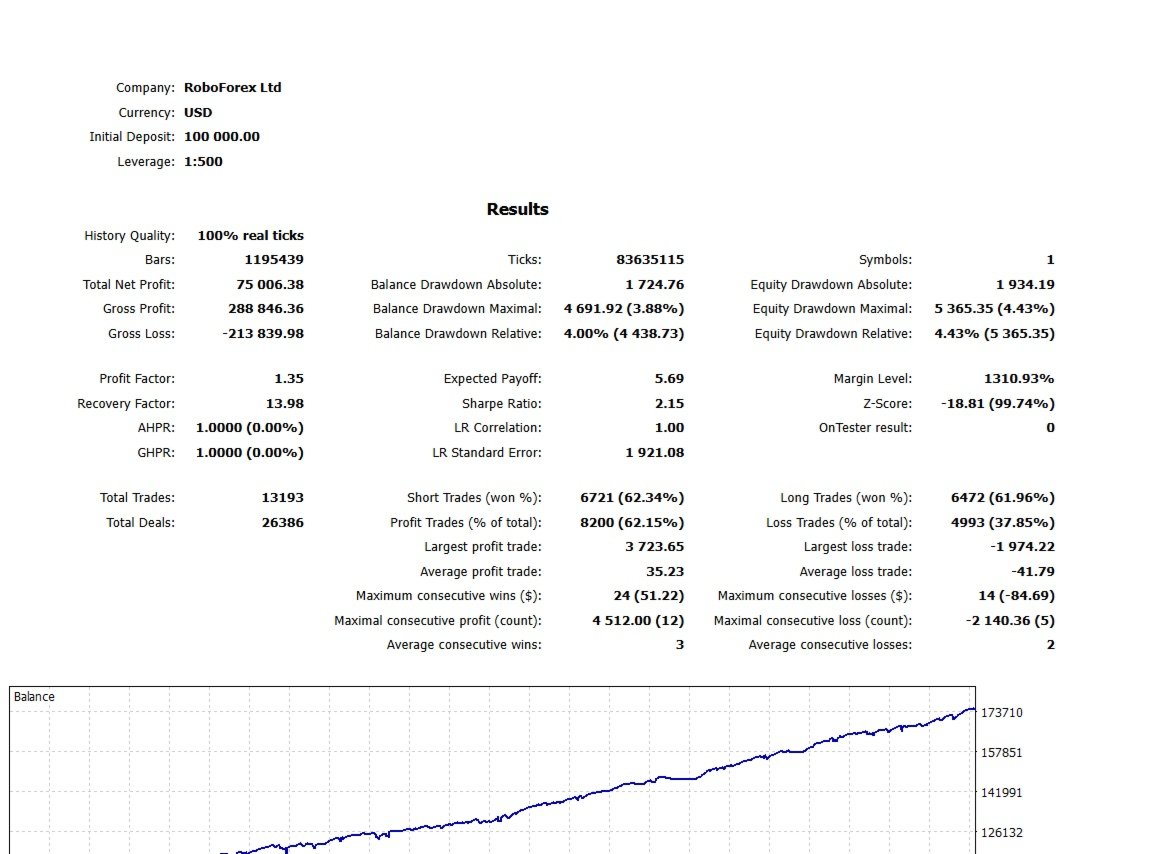
Task: Click Short Trades value 6721 (62.34%)
Action: pyautogui.click(x=632, y=498)
